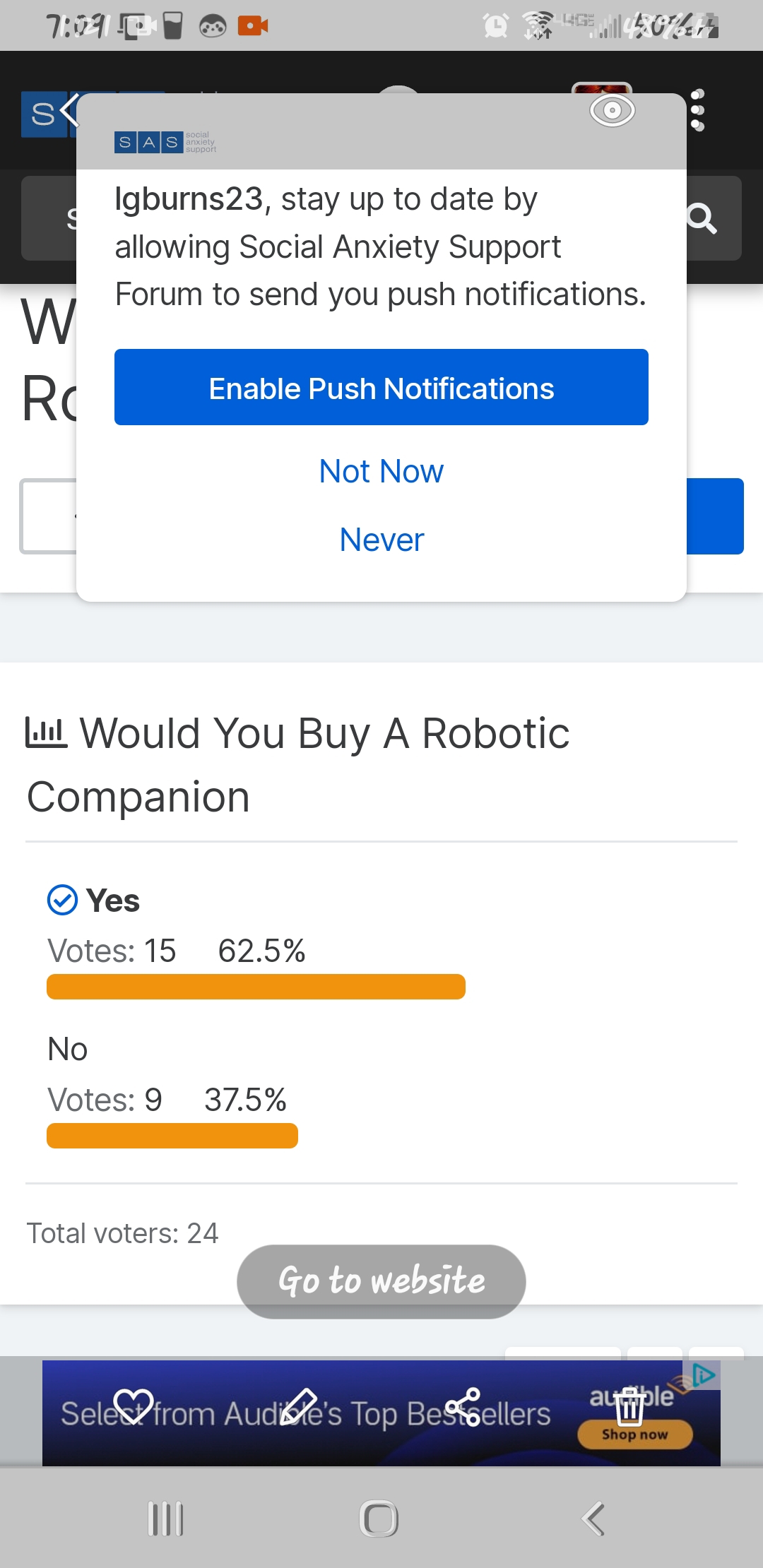Tap the poll bar chart icon

[47, 732]
